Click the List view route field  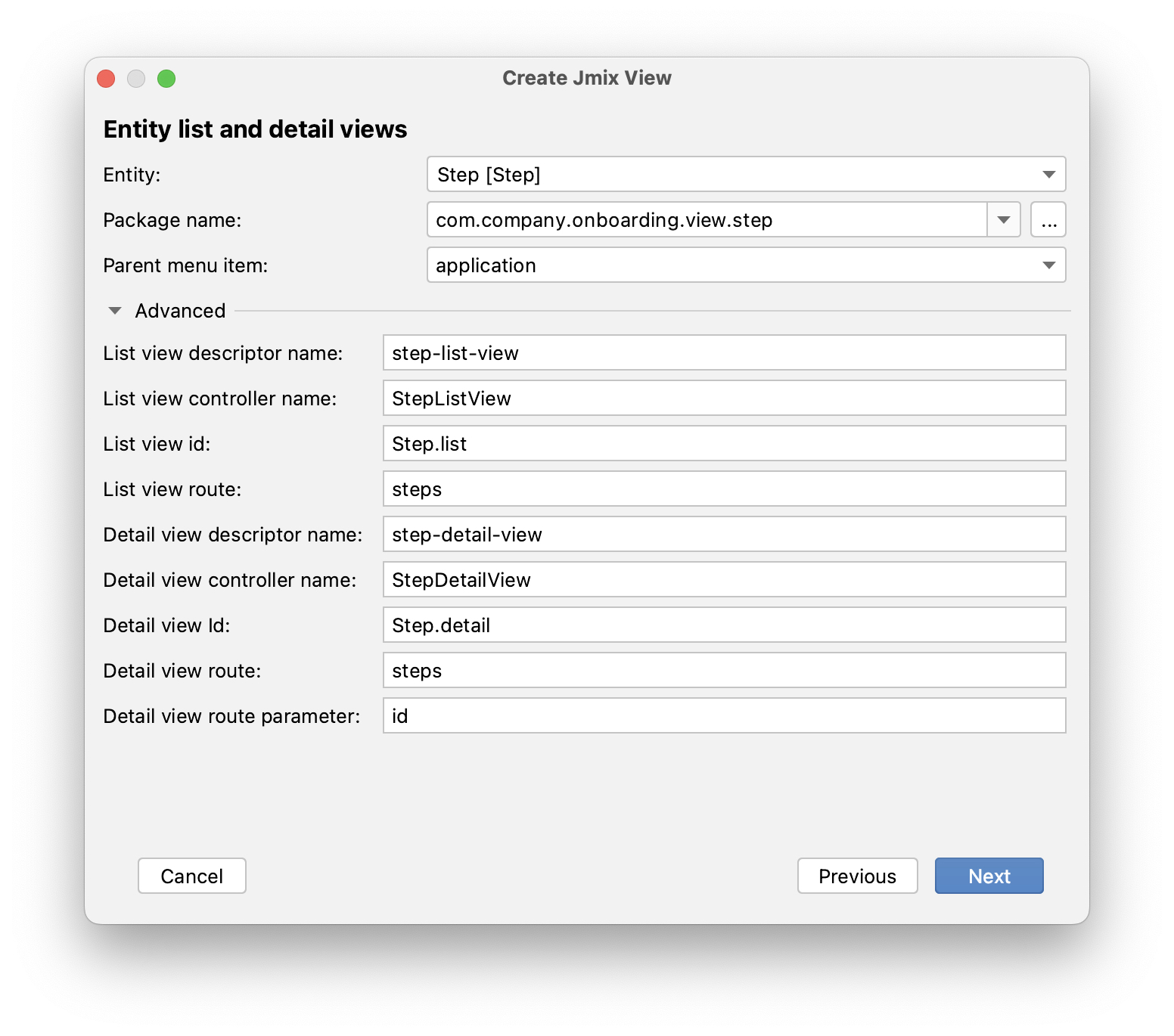pos(724,489)
